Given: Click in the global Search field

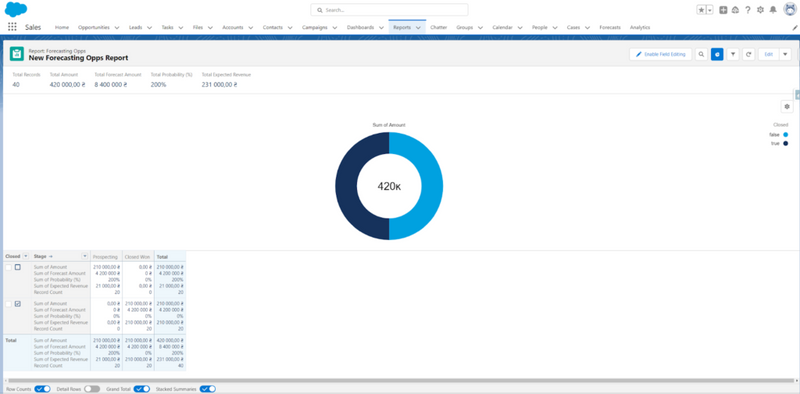Looking at the screenshot, I should pyautogui.click(x=389, y=10).
